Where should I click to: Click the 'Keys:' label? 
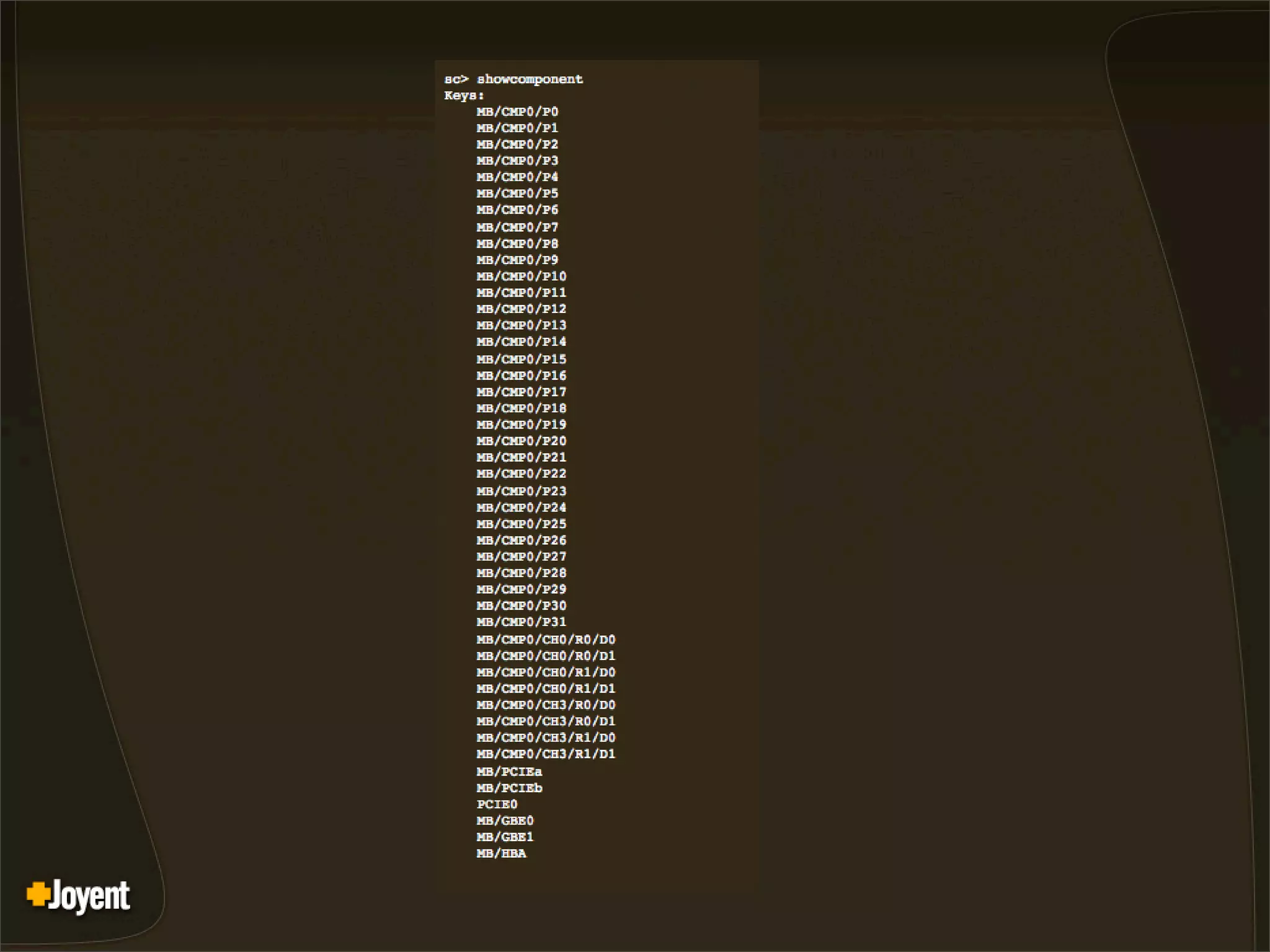[x=464, y=95]
